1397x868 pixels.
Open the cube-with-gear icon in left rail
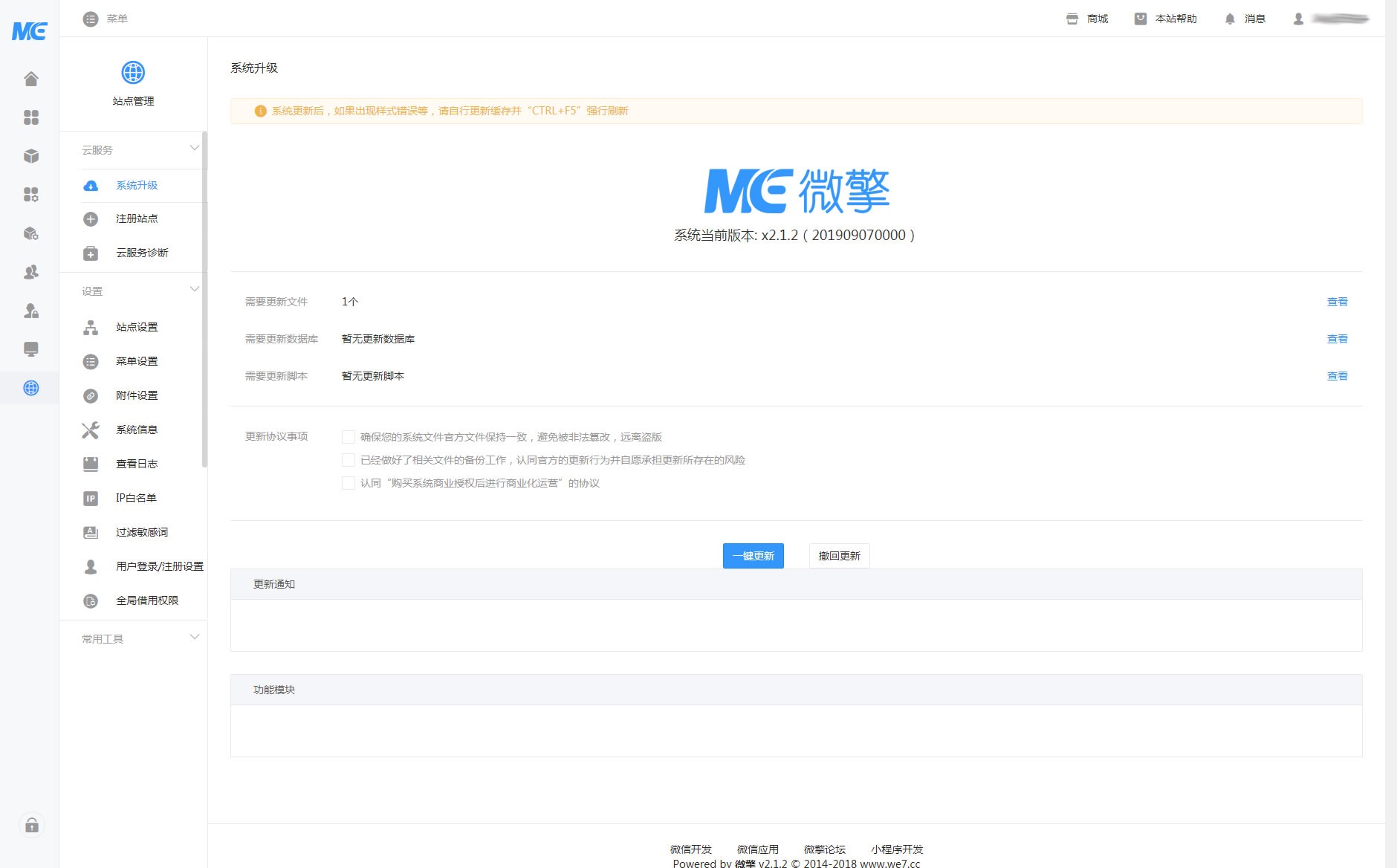tap(30, 233)
